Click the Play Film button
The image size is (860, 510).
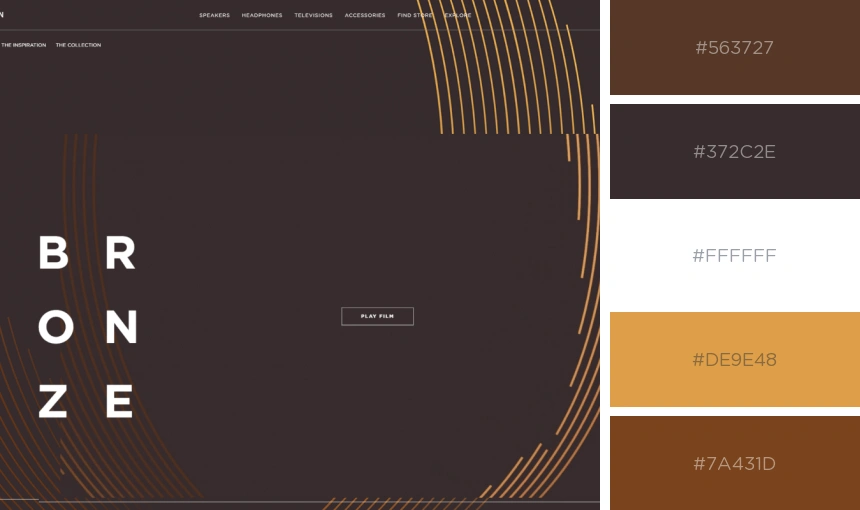[x=377, y=316]
